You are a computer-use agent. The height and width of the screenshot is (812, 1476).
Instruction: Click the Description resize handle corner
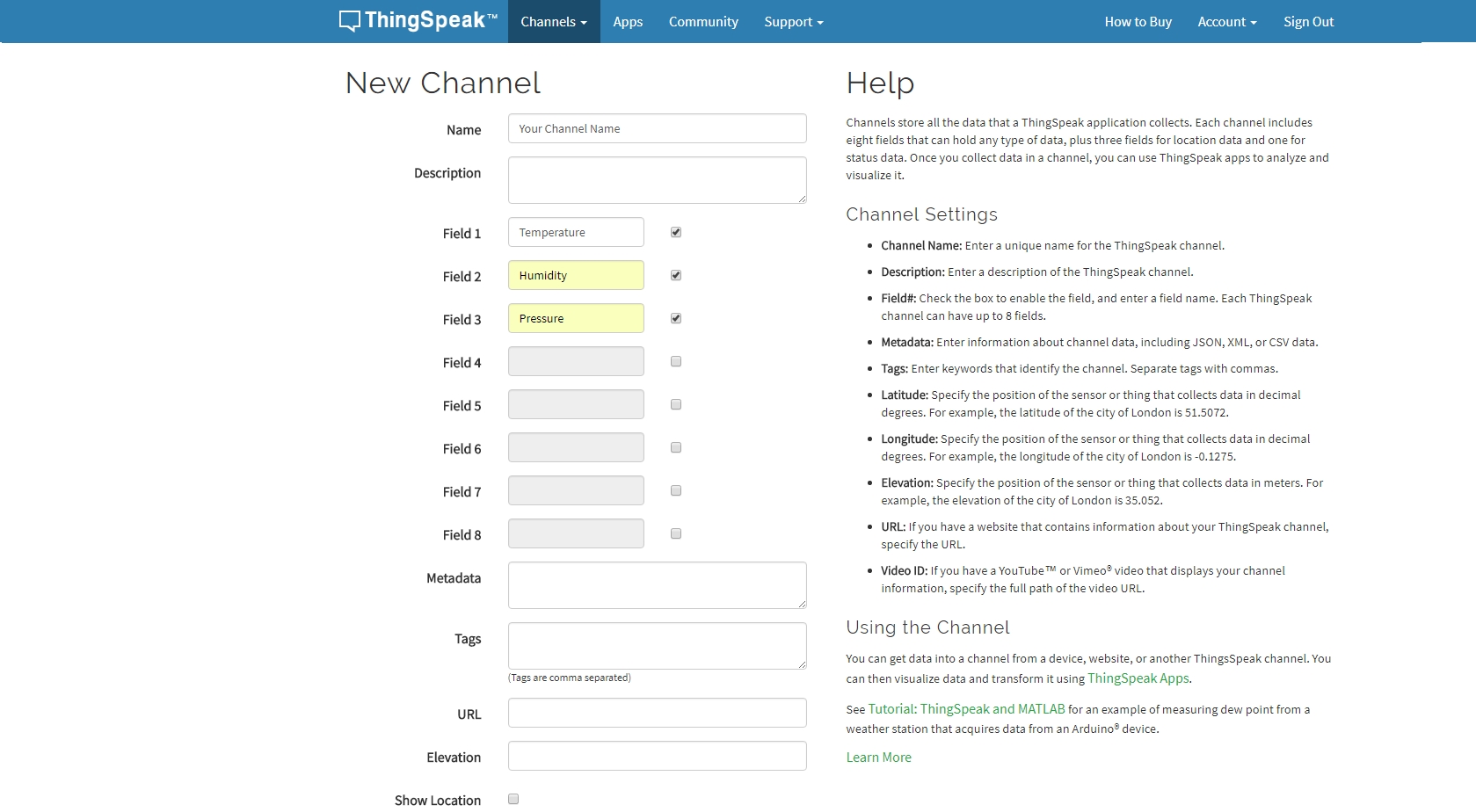pyautogui.click(x=802, y=199)
